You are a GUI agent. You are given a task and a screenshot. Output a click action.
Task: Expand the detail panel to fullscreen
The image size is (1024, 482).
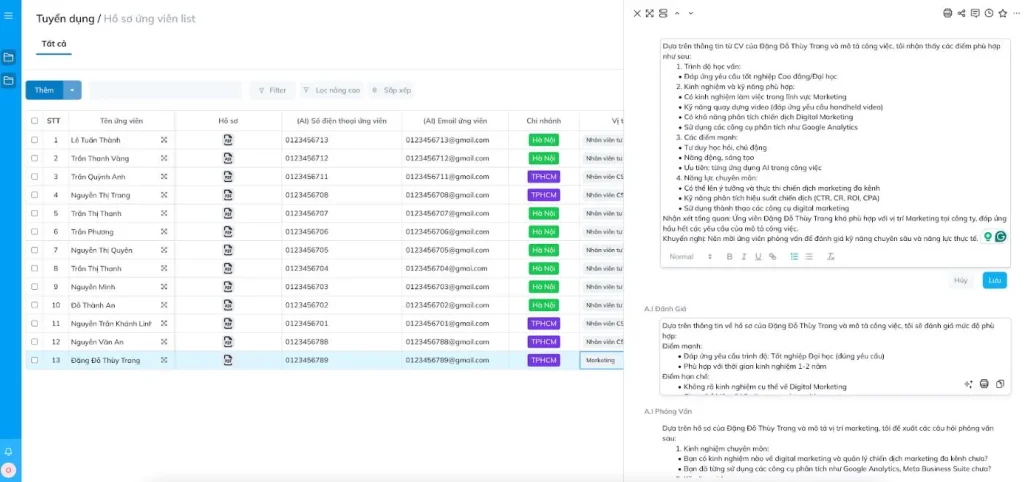pos(650,13)
